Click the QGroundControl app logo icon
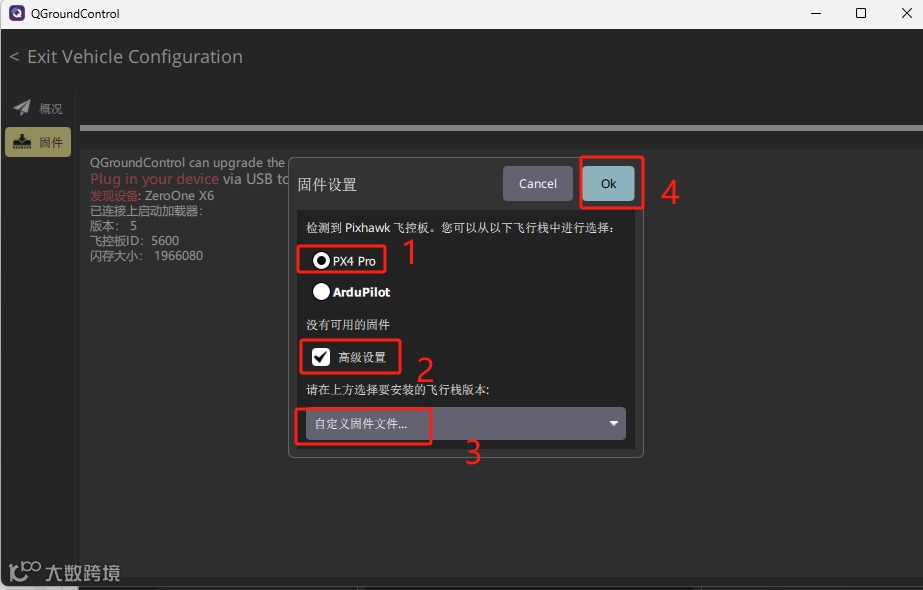The width and height of the screenshot is (923, 590). click(16, 13)
